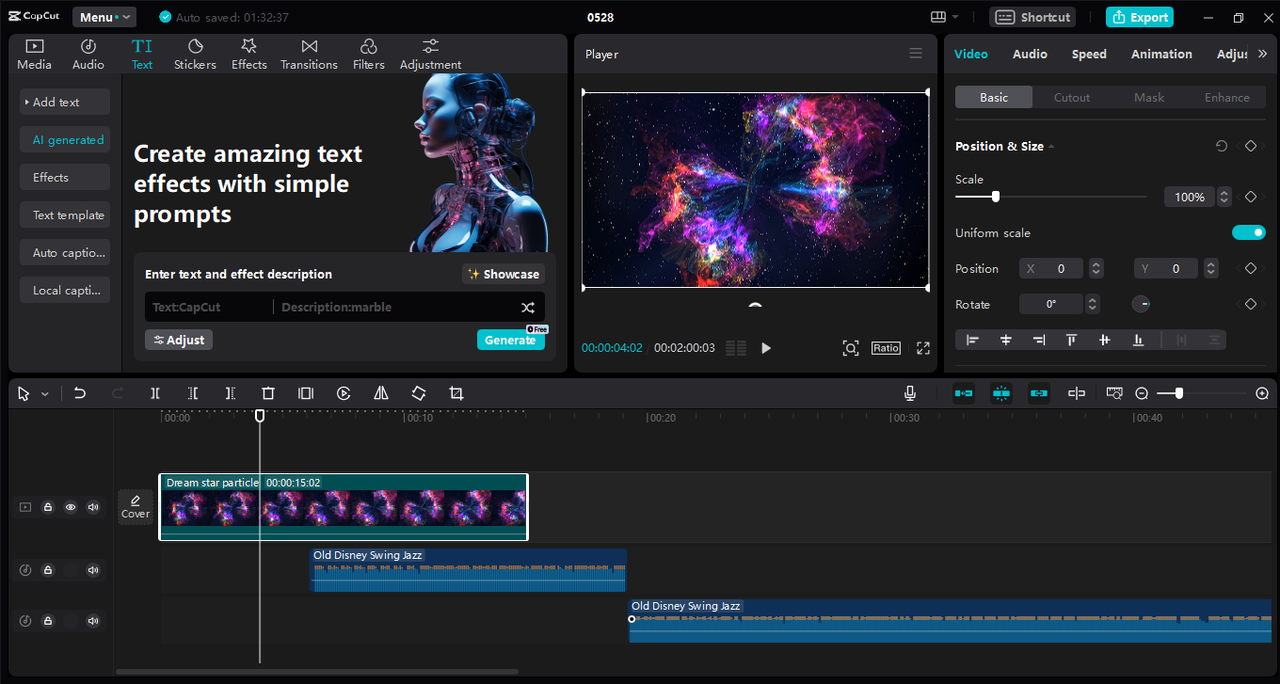Step the Rotate degree value
The height and width of the screenshot is (684, 1280).
pyautogui.click(x=1093, y=304)
